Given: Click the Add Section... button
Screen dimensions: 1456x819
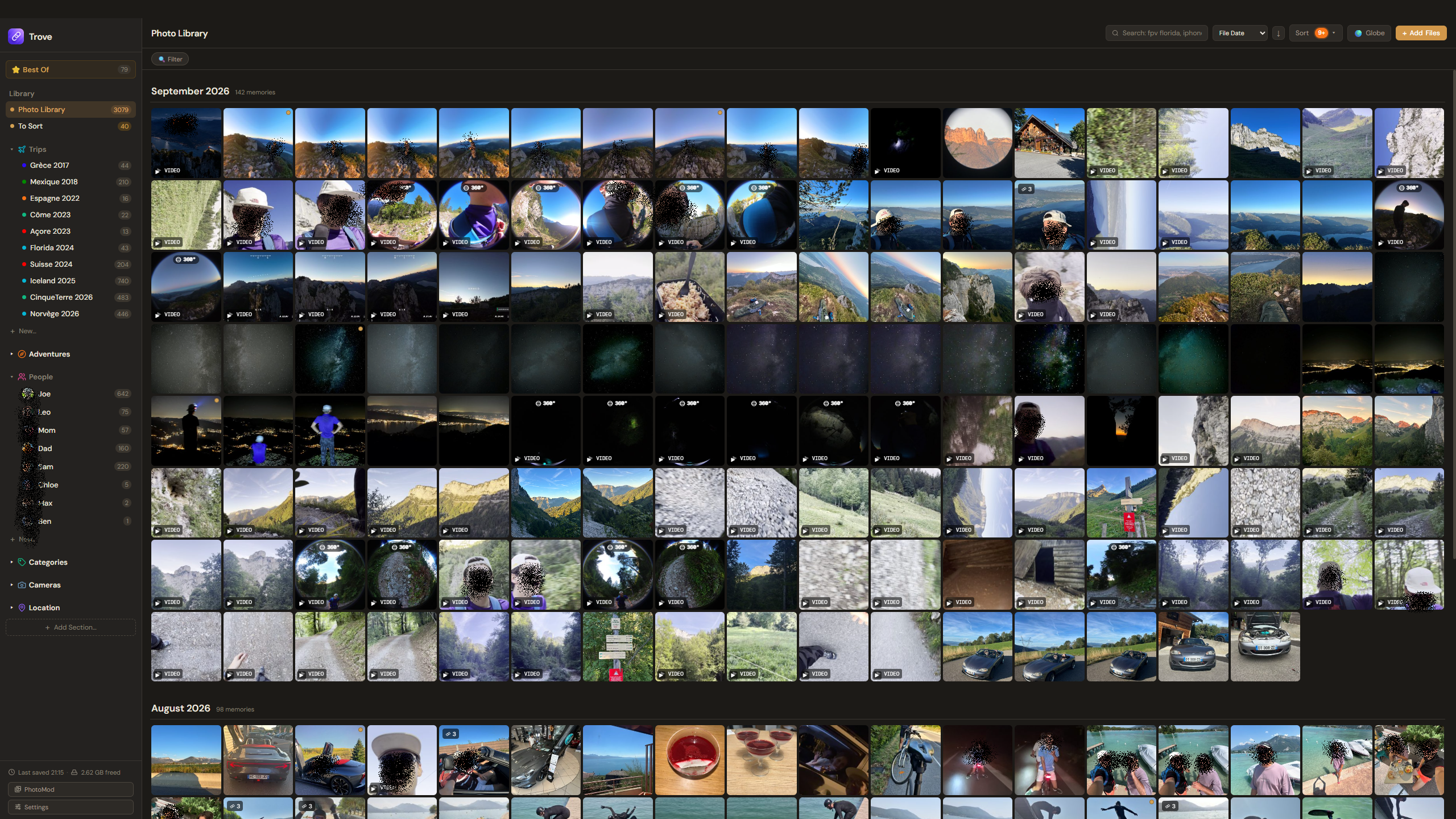Looking at the screenshot, I should pos(71,627).
